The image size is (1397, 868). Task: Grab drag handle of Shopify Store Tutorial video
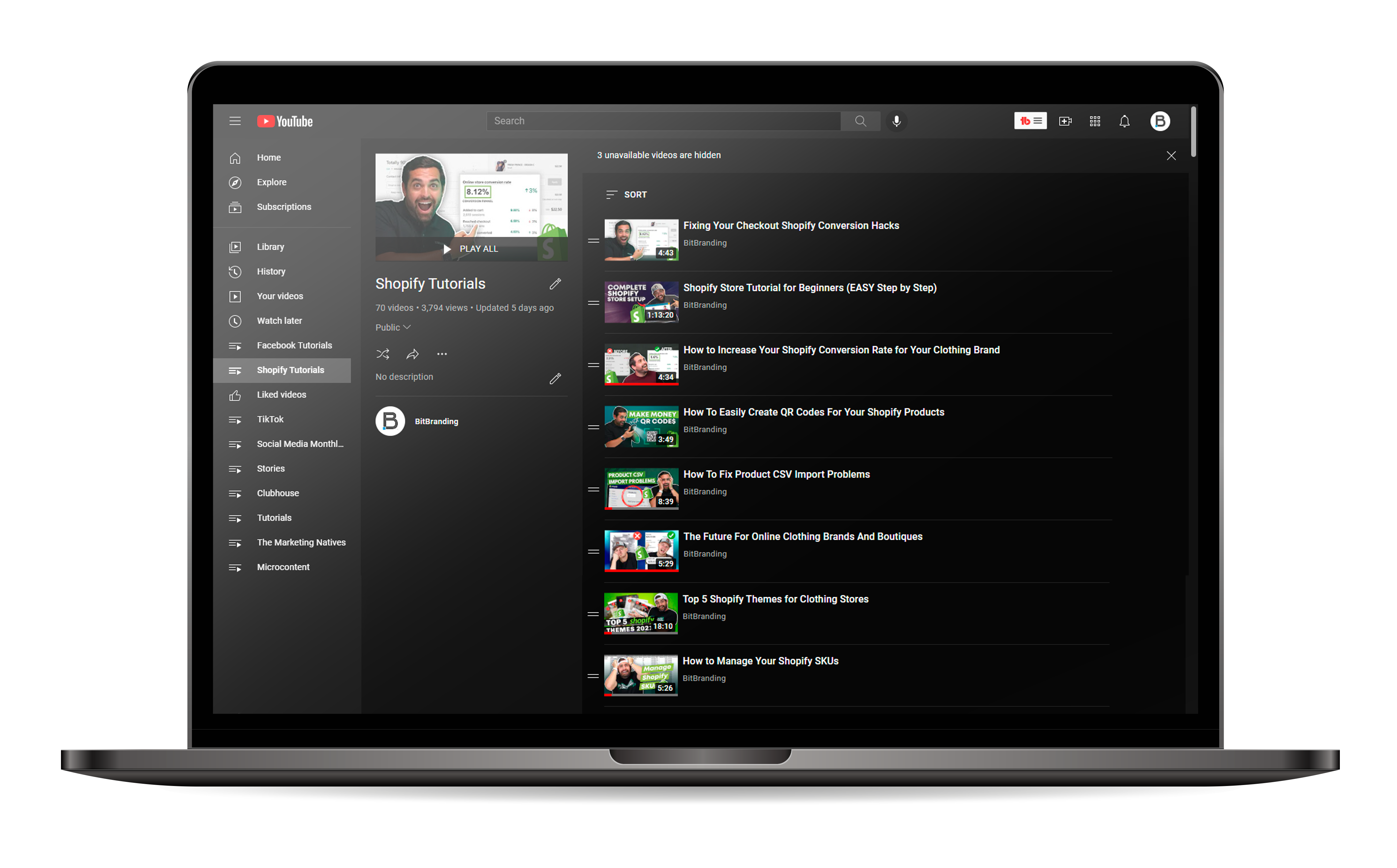pos(594,303)
